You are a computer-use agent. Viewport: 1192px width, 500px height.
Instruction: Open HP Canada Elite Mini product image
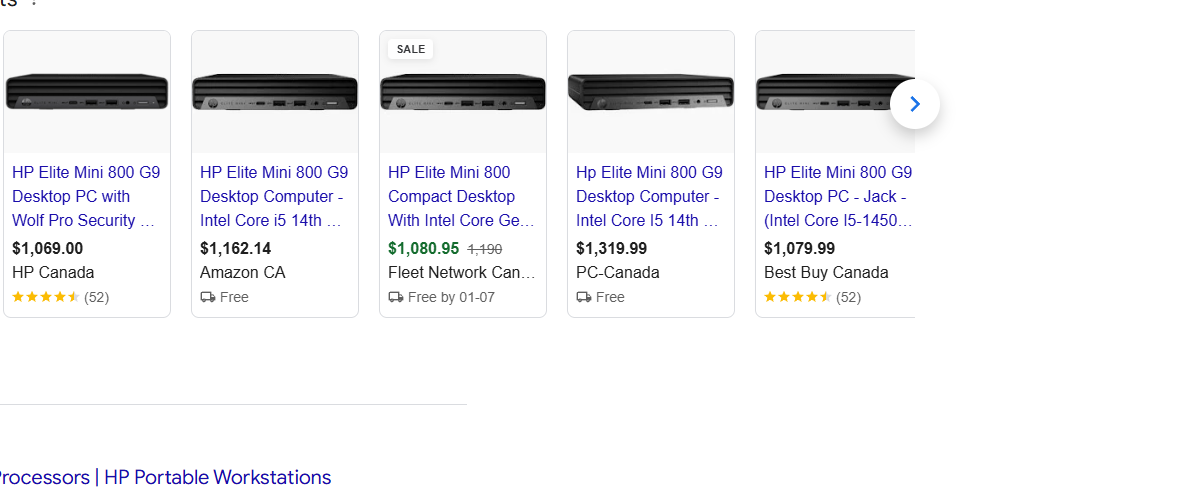[87, 92]
